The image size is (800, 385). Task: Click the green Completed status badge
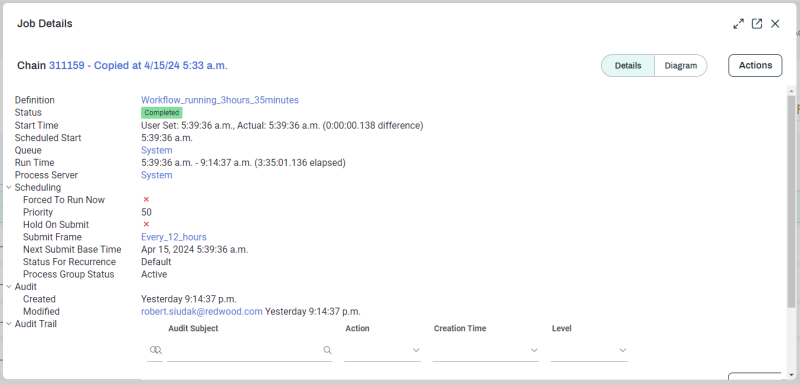161,113
